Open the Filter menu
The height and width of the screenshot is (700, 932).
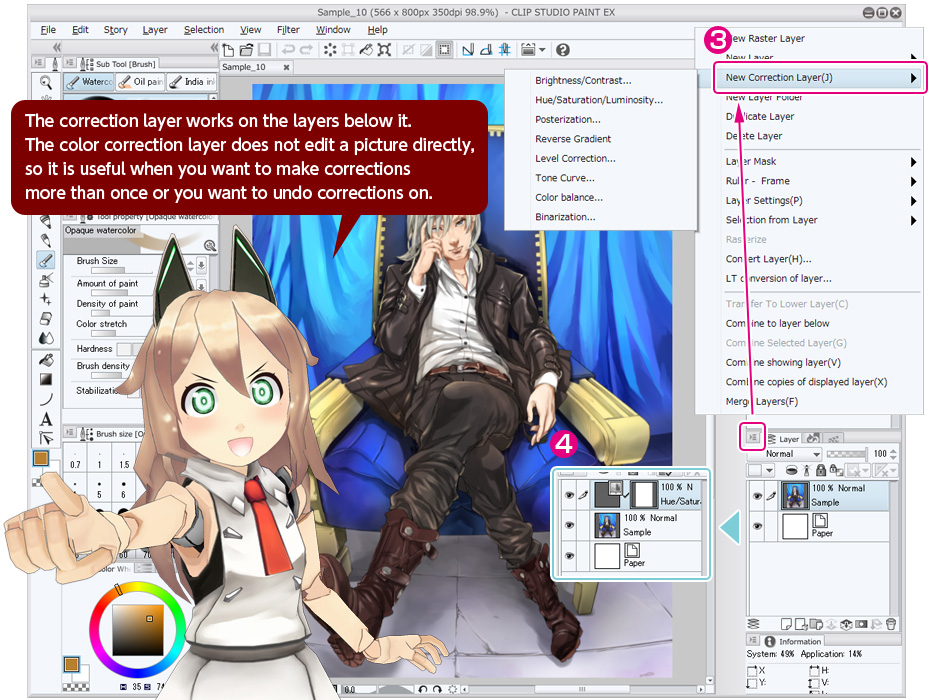[288, 30]
